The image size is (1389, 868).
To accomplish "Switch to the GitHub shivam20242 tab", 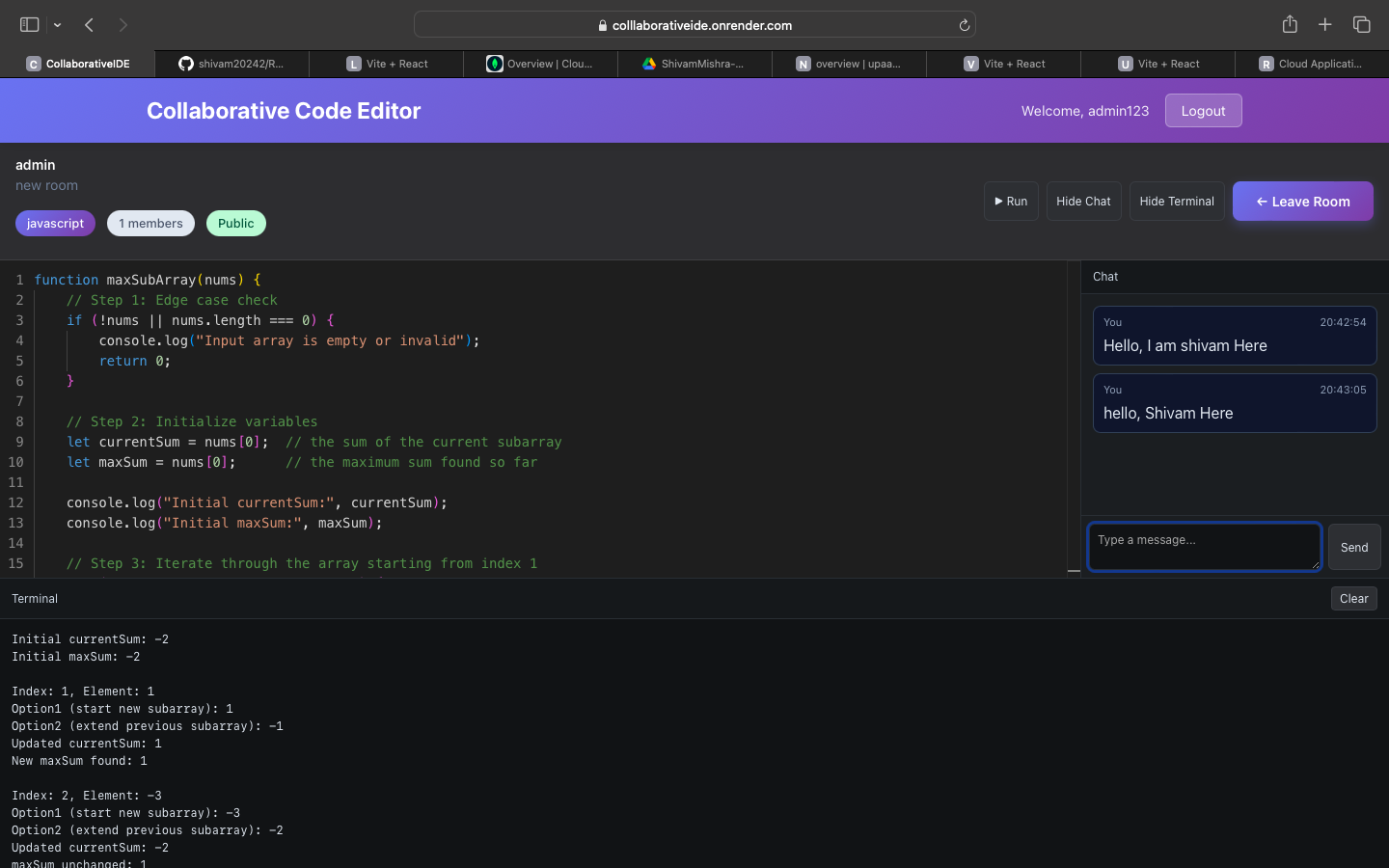I will pyautogui.click(x=231, y=64).
